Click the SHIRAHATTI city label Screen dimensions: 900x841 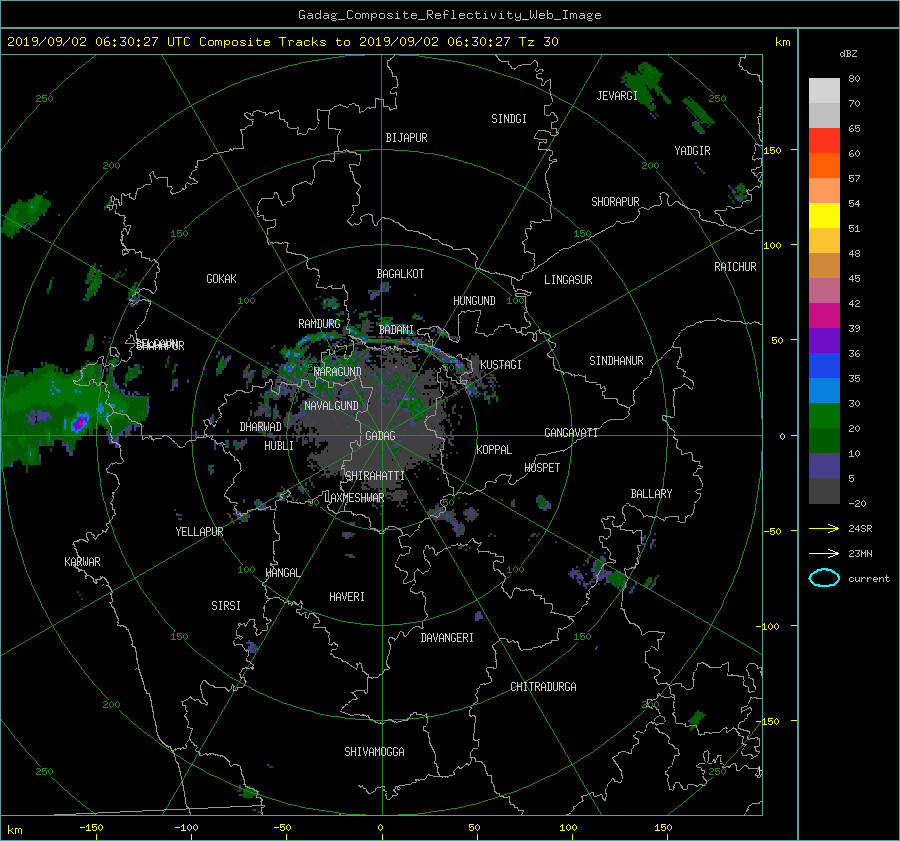point(375,476)
